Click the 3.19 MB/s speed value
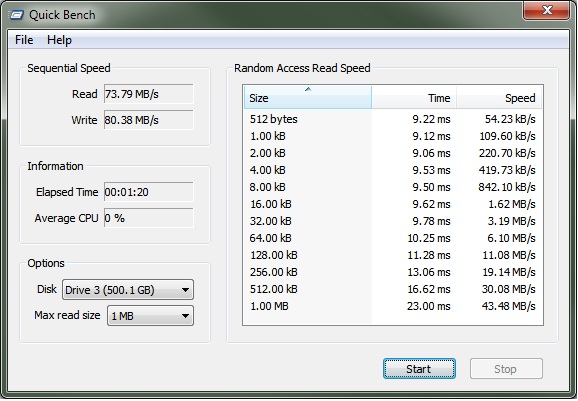Image resolution: width=578 pixels, height=401 pixels. tap(512, 221)
